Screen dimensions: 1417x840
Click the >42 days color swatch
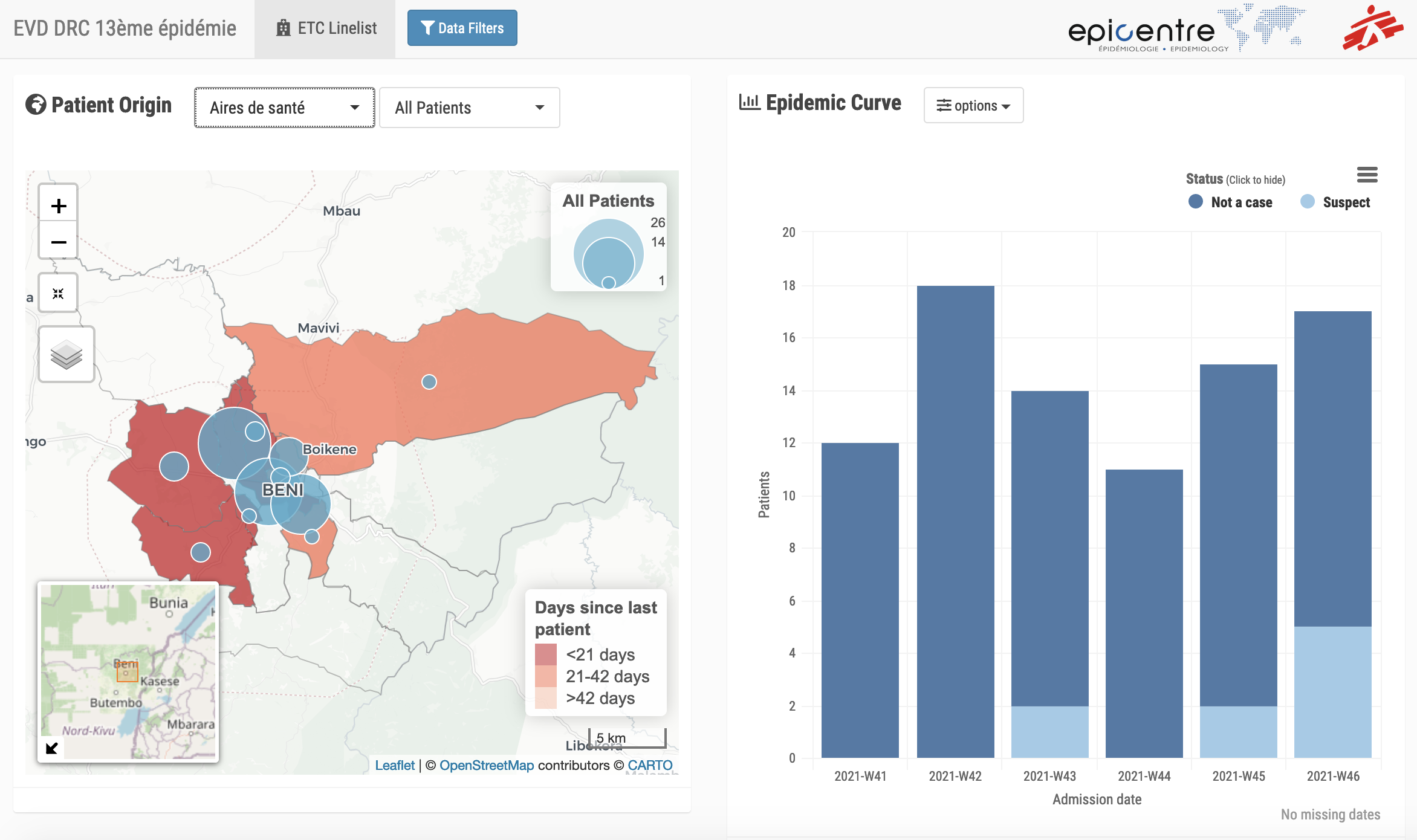(x=546, y=698)
